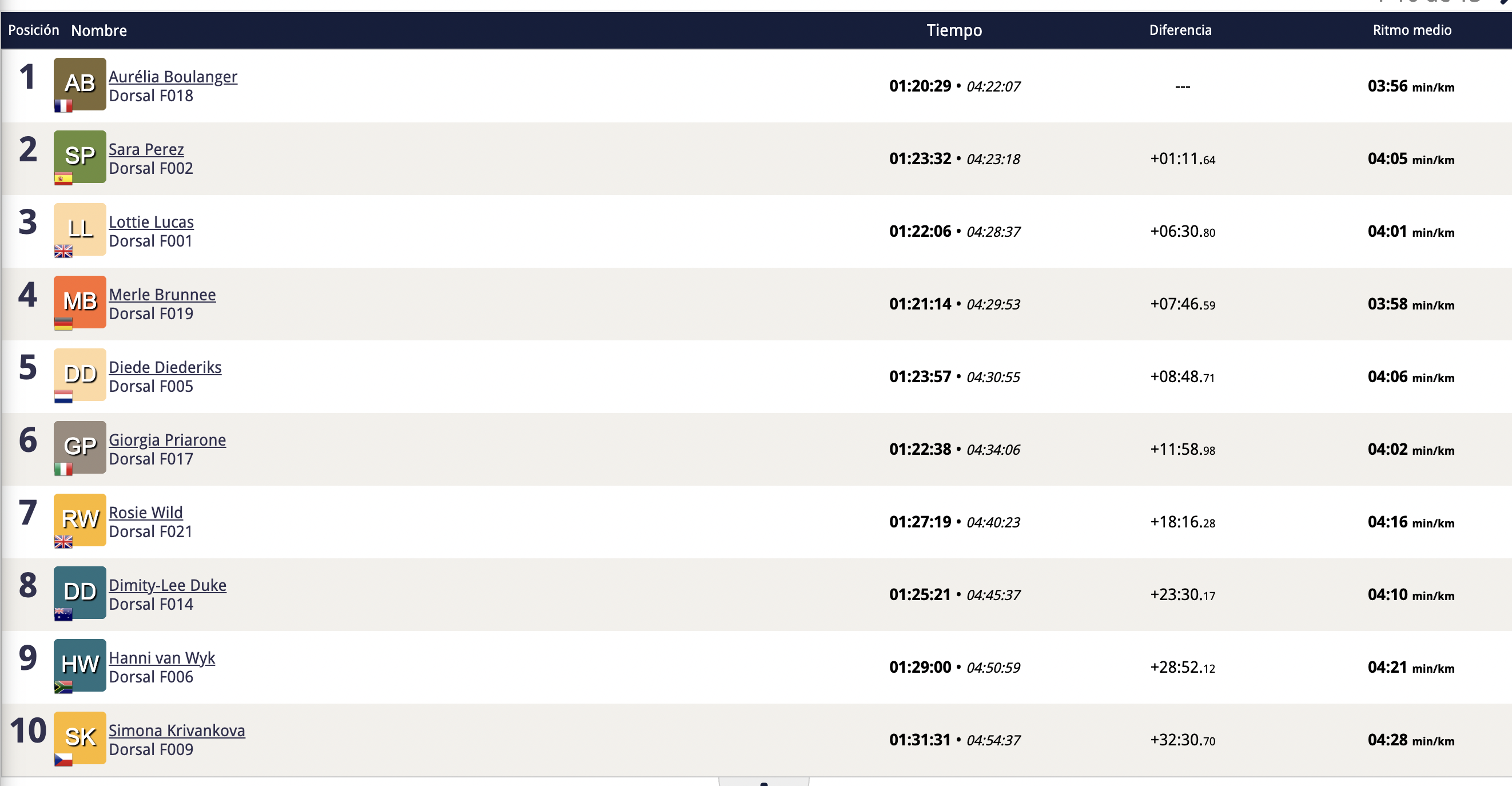
Task: Sort by the Tiempo column header
Action: (954, 30)
